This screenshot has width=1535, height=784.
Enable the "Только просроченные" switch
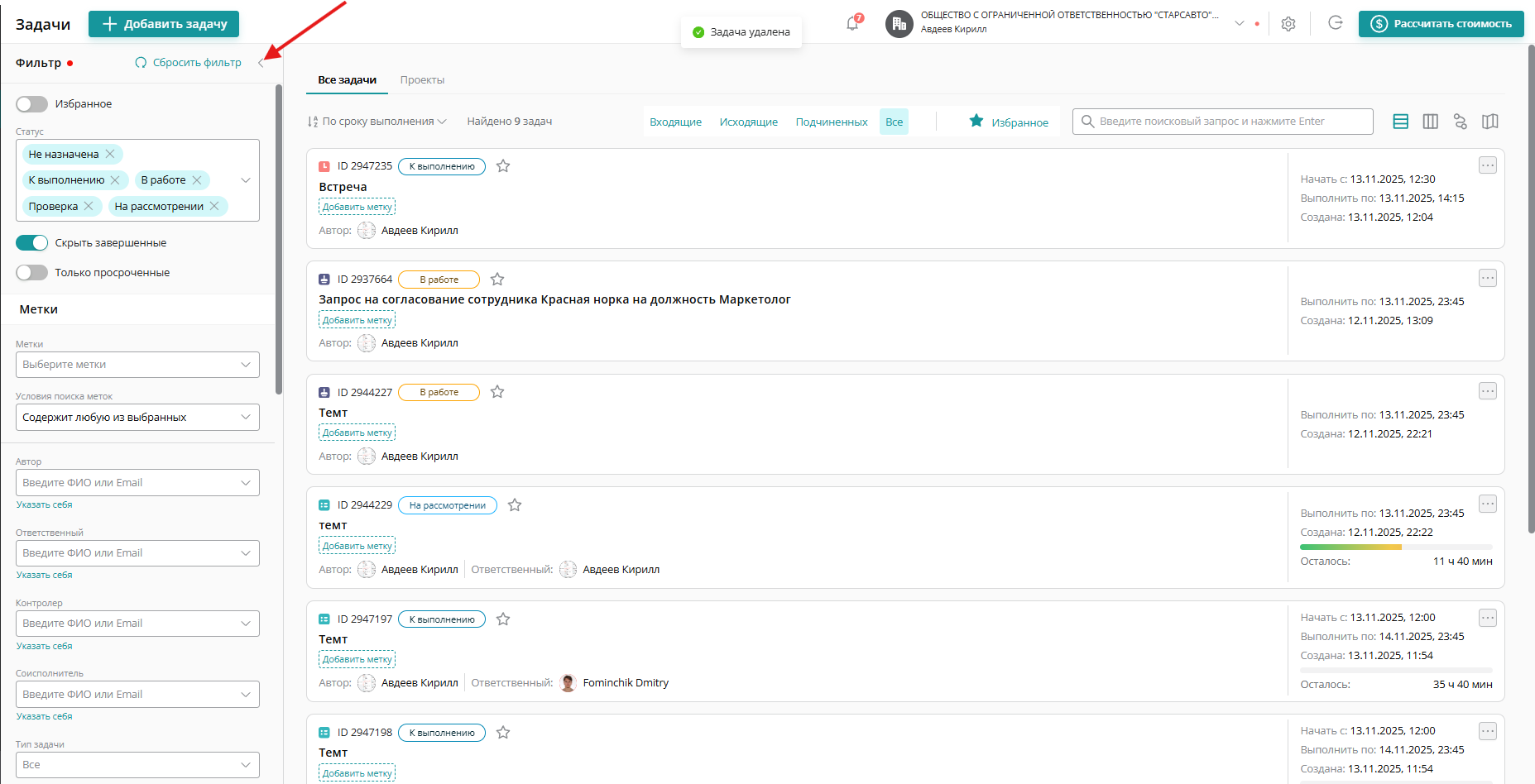pyautogui.click(x=32, y=273)
